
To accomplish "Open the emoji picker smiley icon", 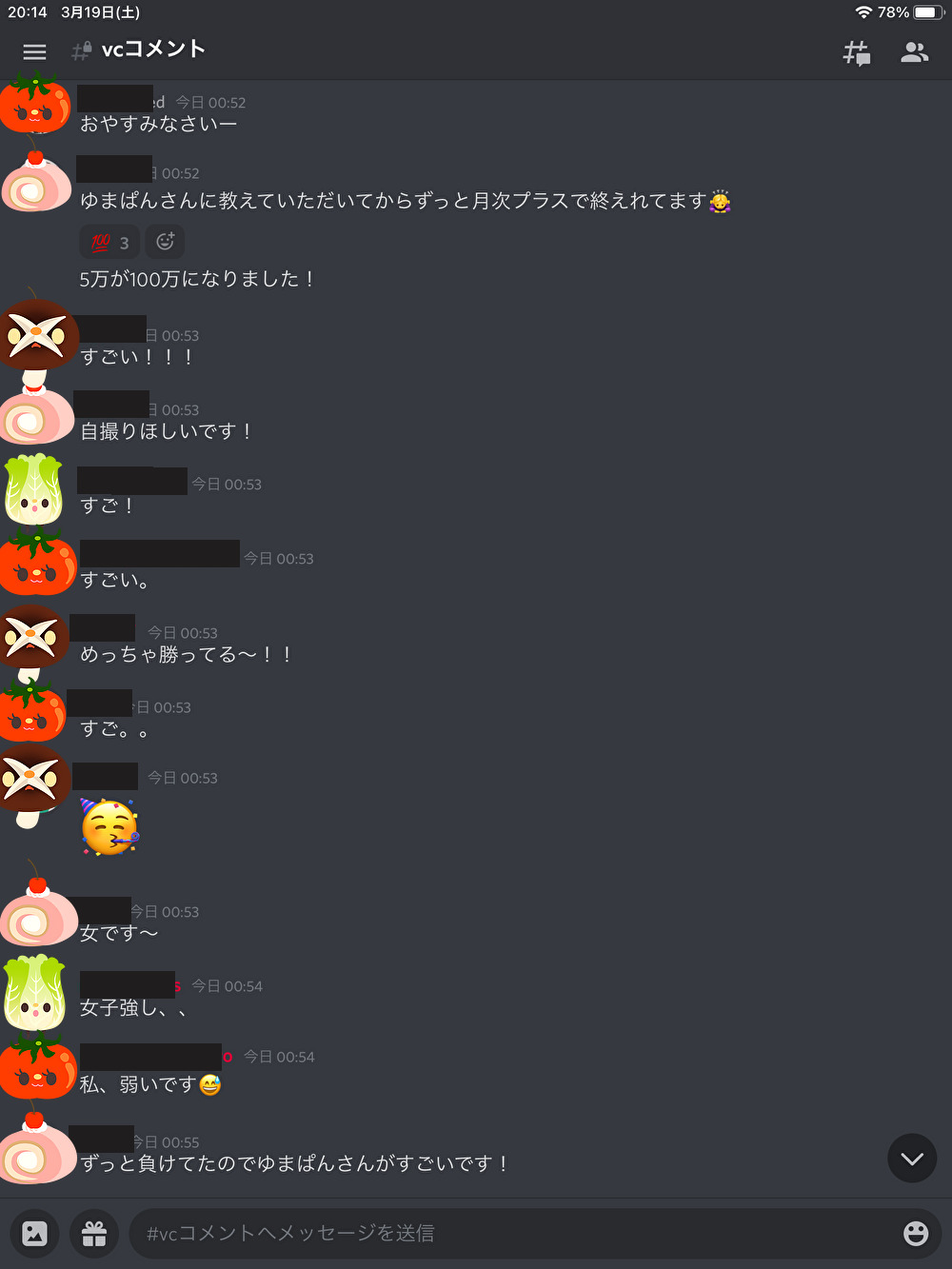I will coord(916,1234).
